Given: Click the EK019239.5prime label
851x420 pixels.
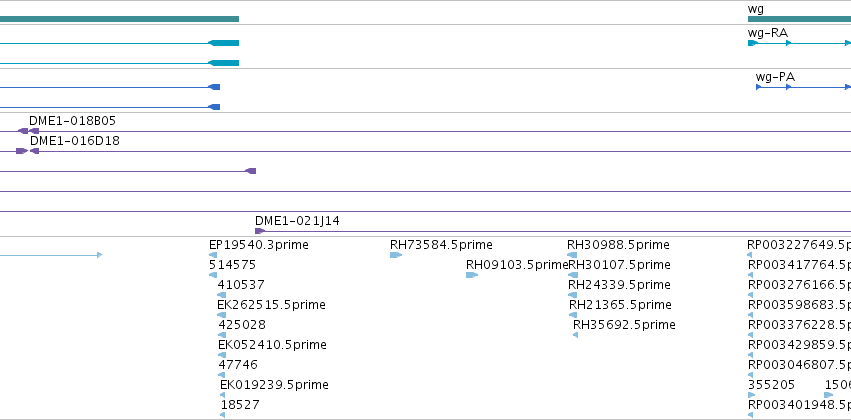Looking at the screenshot, I should [274, 385].
